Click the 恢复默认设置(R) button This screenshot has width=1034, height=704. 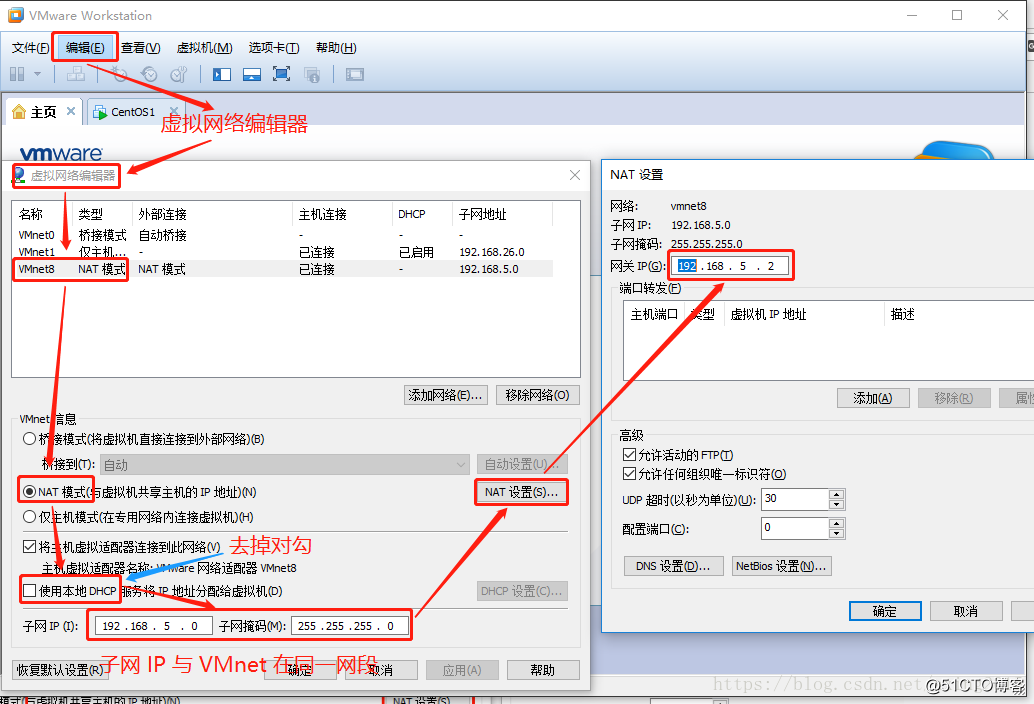60,670
